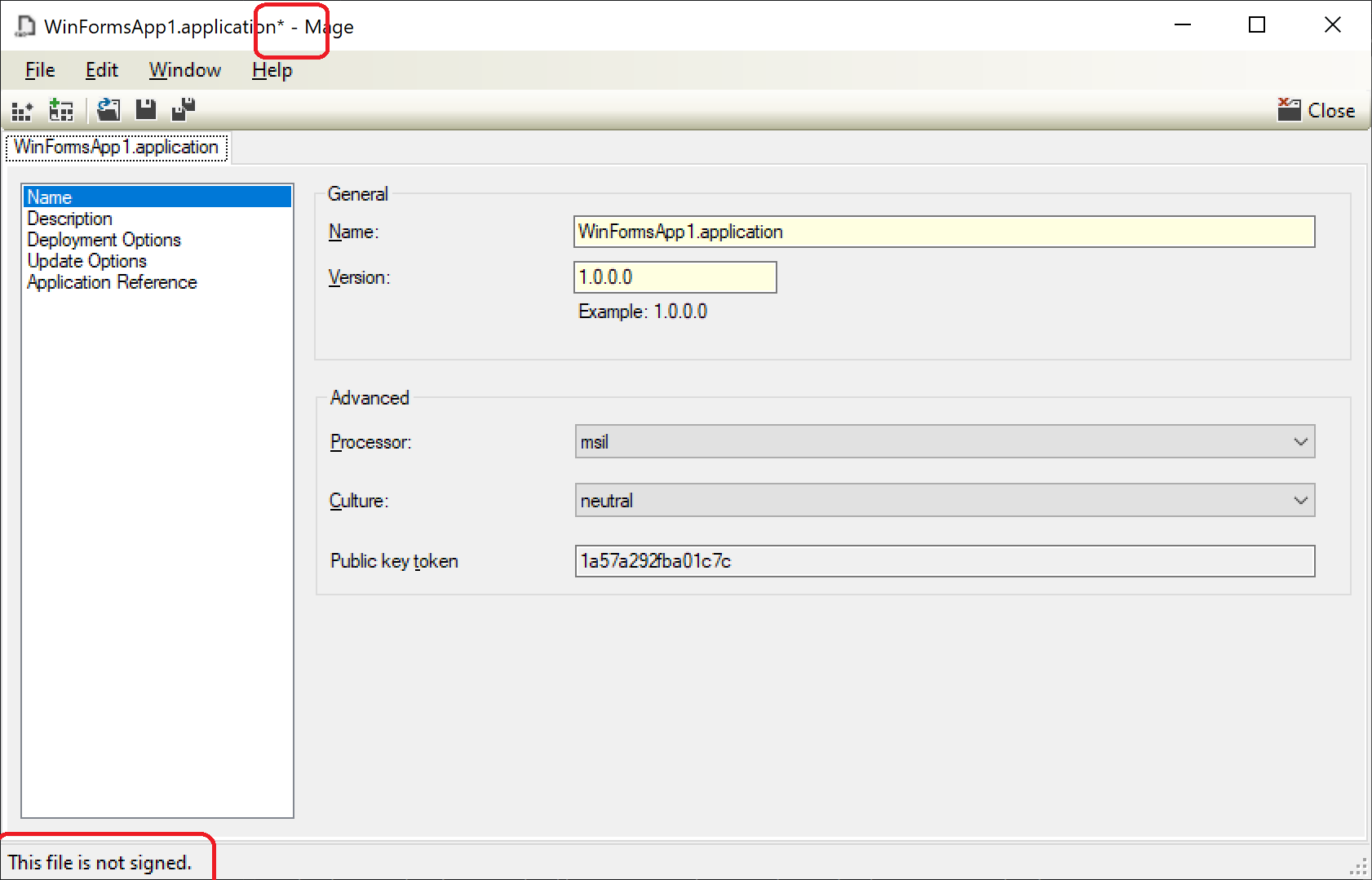Screen dimensions: 1372x880
Task: Select Application Reference in the sidebar
Action: [x=113, y=281]
